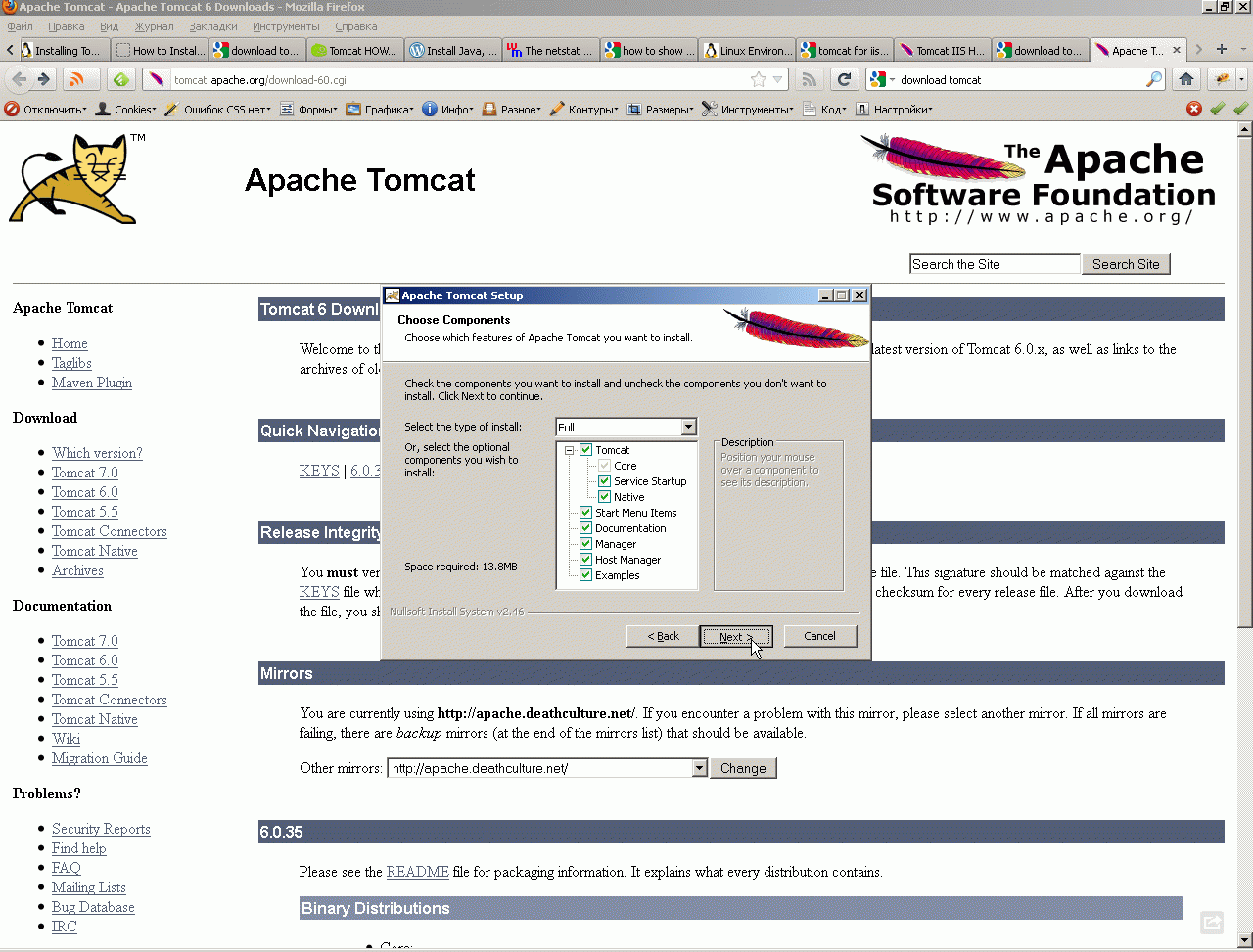The width and height of the screenshot is (1253, 952).
Task: Show the list of all tabs dropdown
Action: point(1241,49)
